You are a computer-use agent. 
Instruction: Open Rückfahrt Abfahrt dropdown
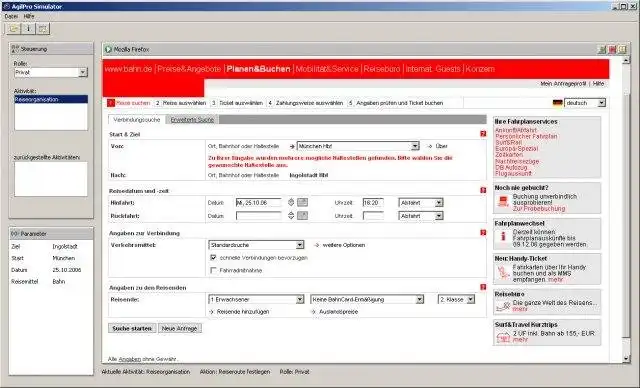point(439,216)
